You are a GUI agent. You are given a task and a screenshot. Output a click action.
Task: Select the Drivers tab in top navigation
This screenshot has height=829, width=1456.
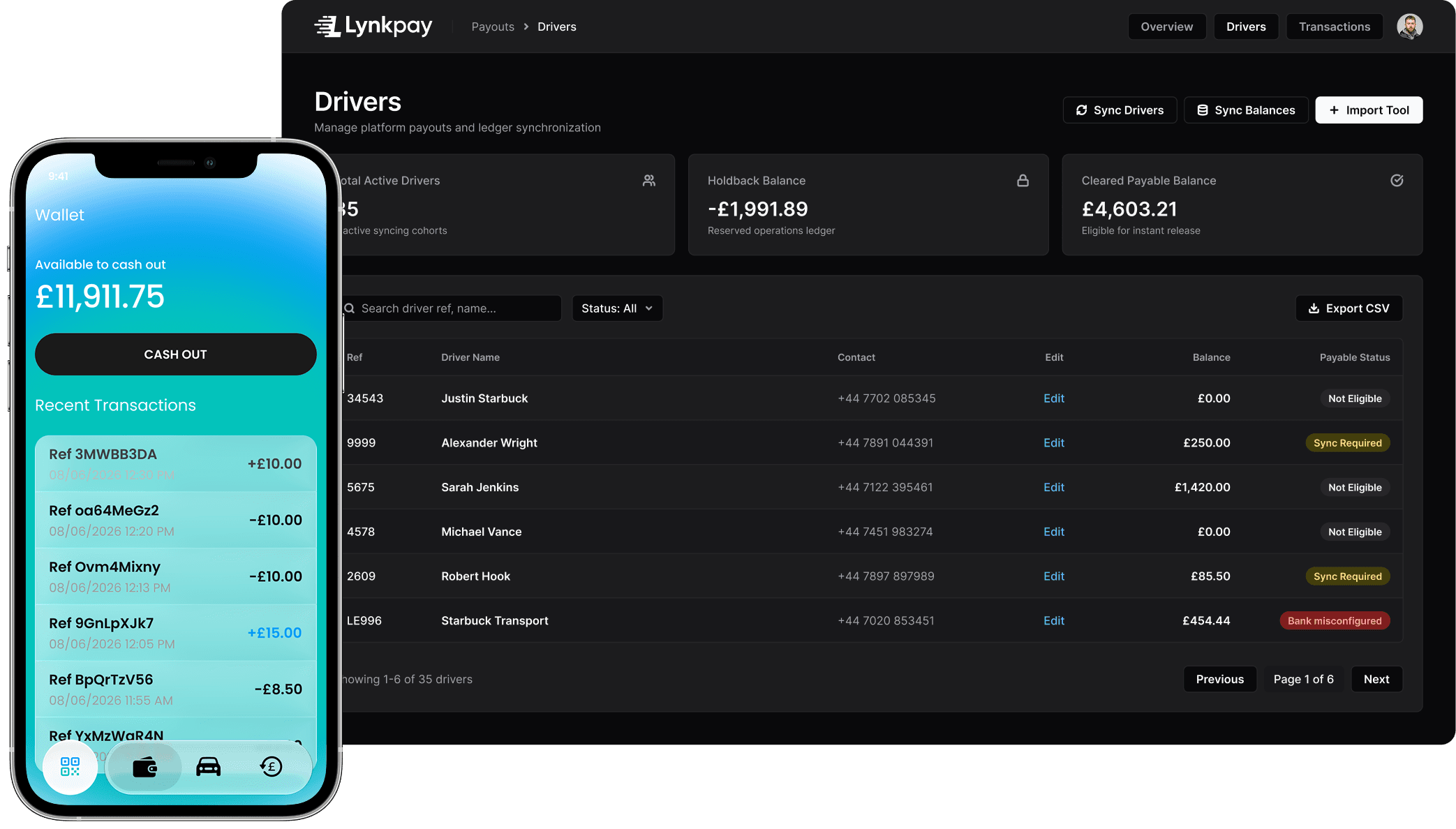(1246, 27)
